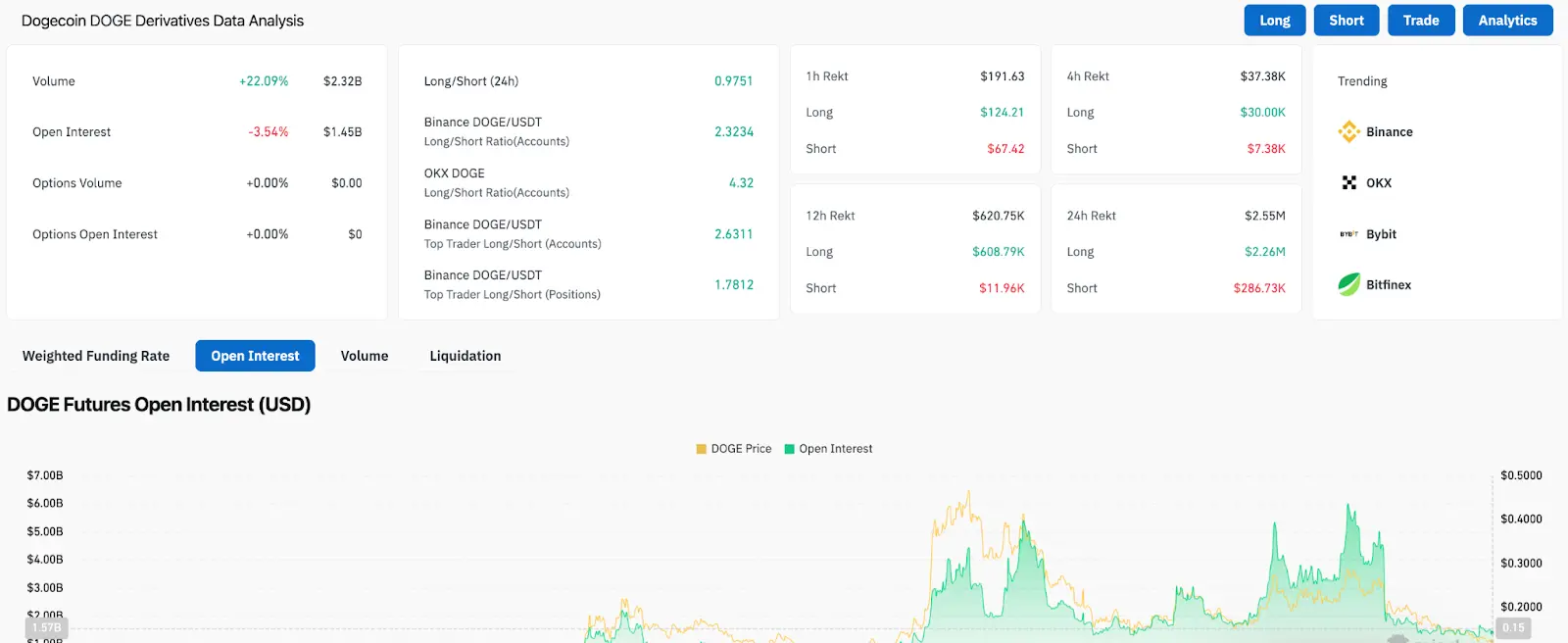Viewport: 1568px width, 643px height.
Task: Select the OKX DOGE Long/Short Ratio row
Action: (588, 182)
